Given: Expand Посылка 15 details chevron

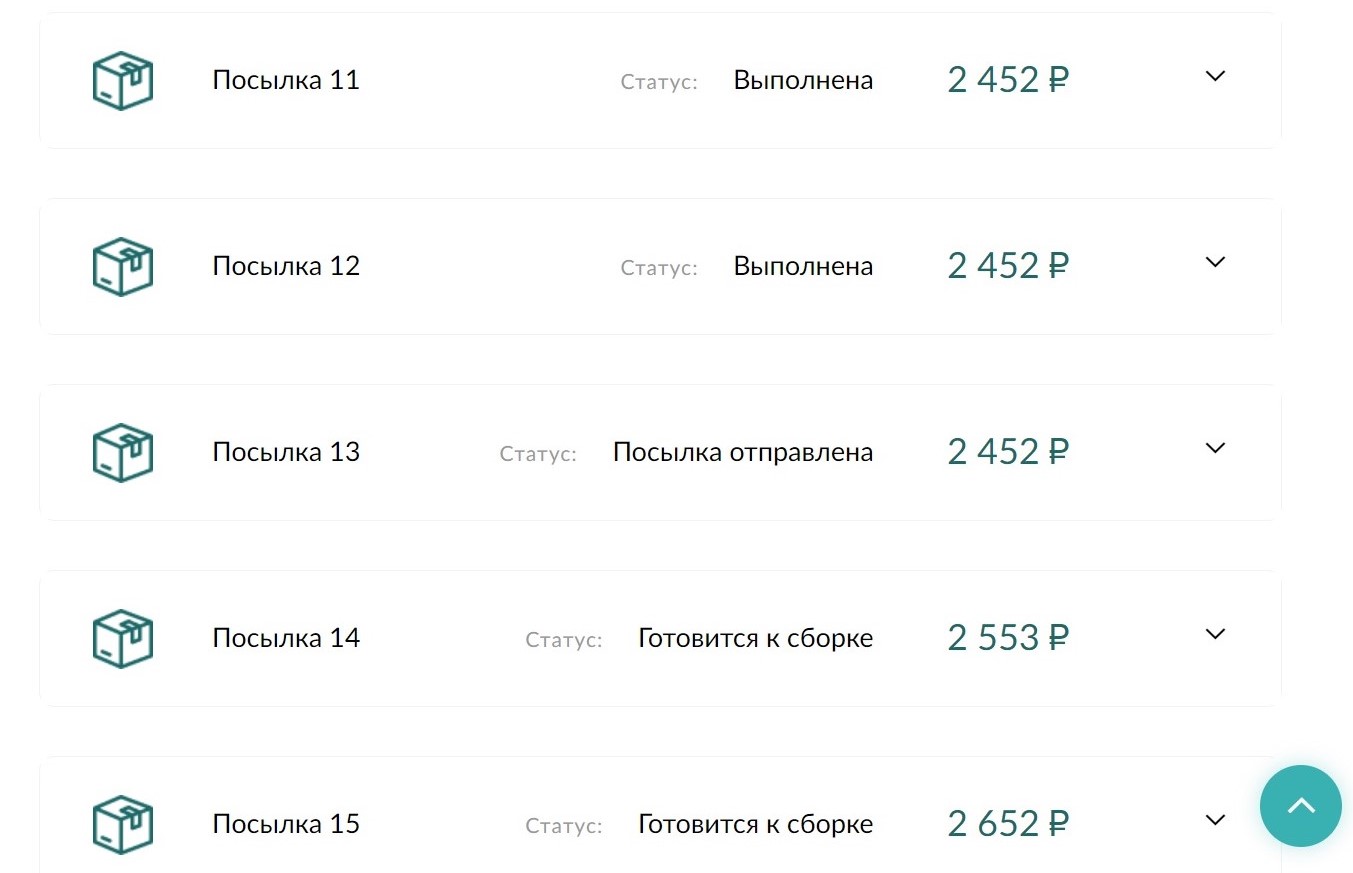Looking at the screenshot, I should [x=1215, y=820].
